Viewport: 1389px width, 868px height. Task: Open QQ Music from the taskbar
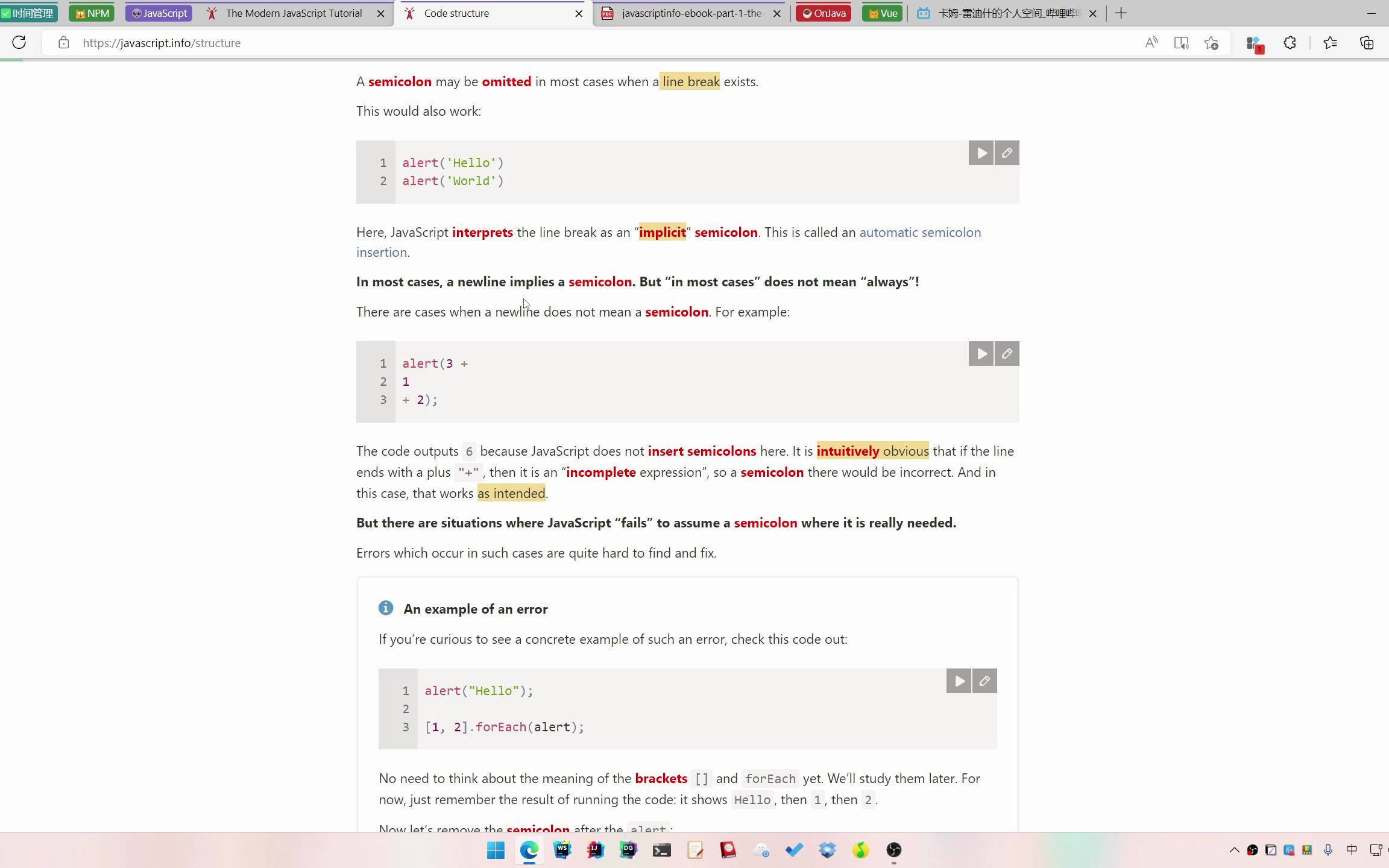pos(861,850)
